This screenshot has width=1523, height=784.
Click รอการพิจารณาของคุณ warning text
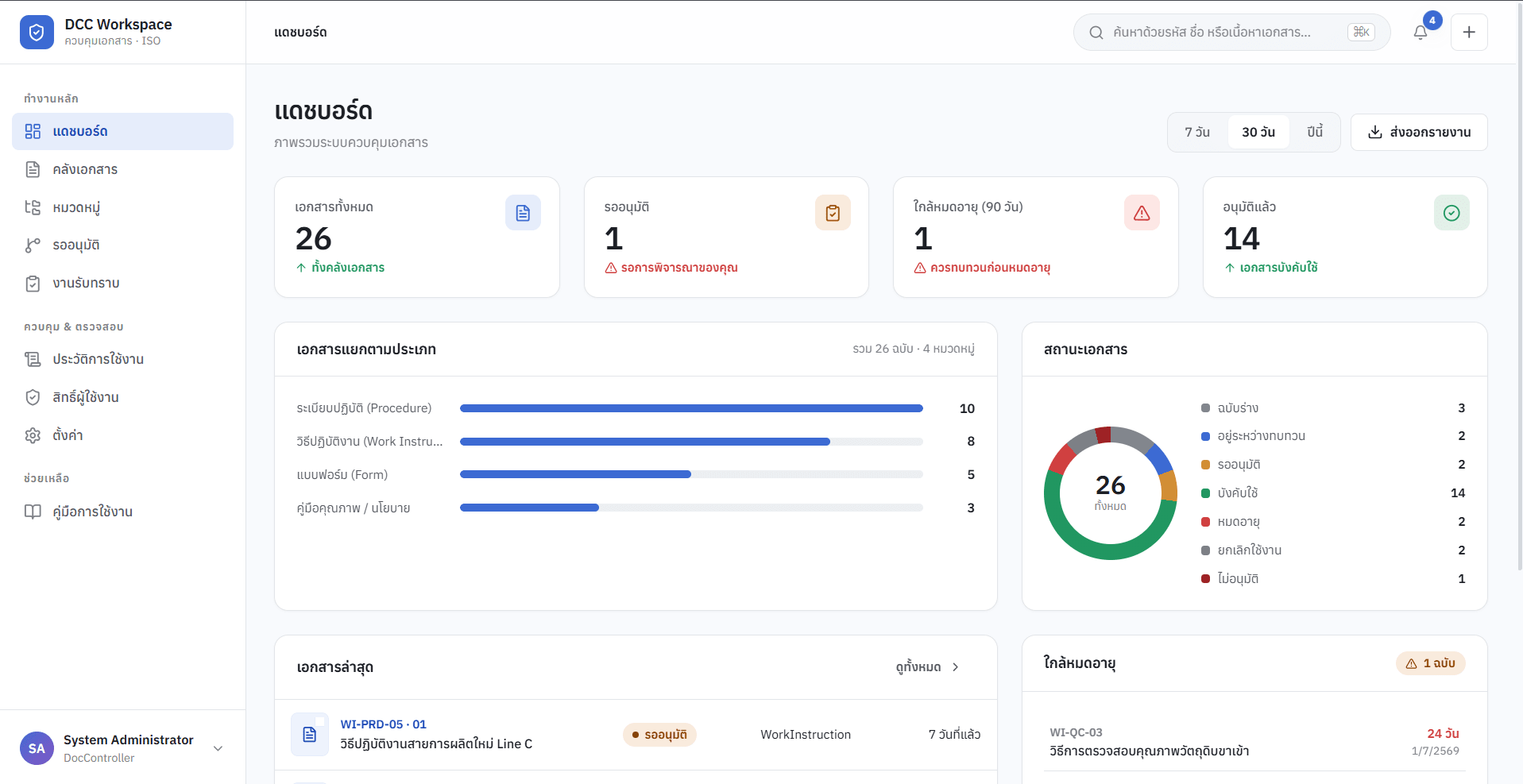tap(679, 268)
